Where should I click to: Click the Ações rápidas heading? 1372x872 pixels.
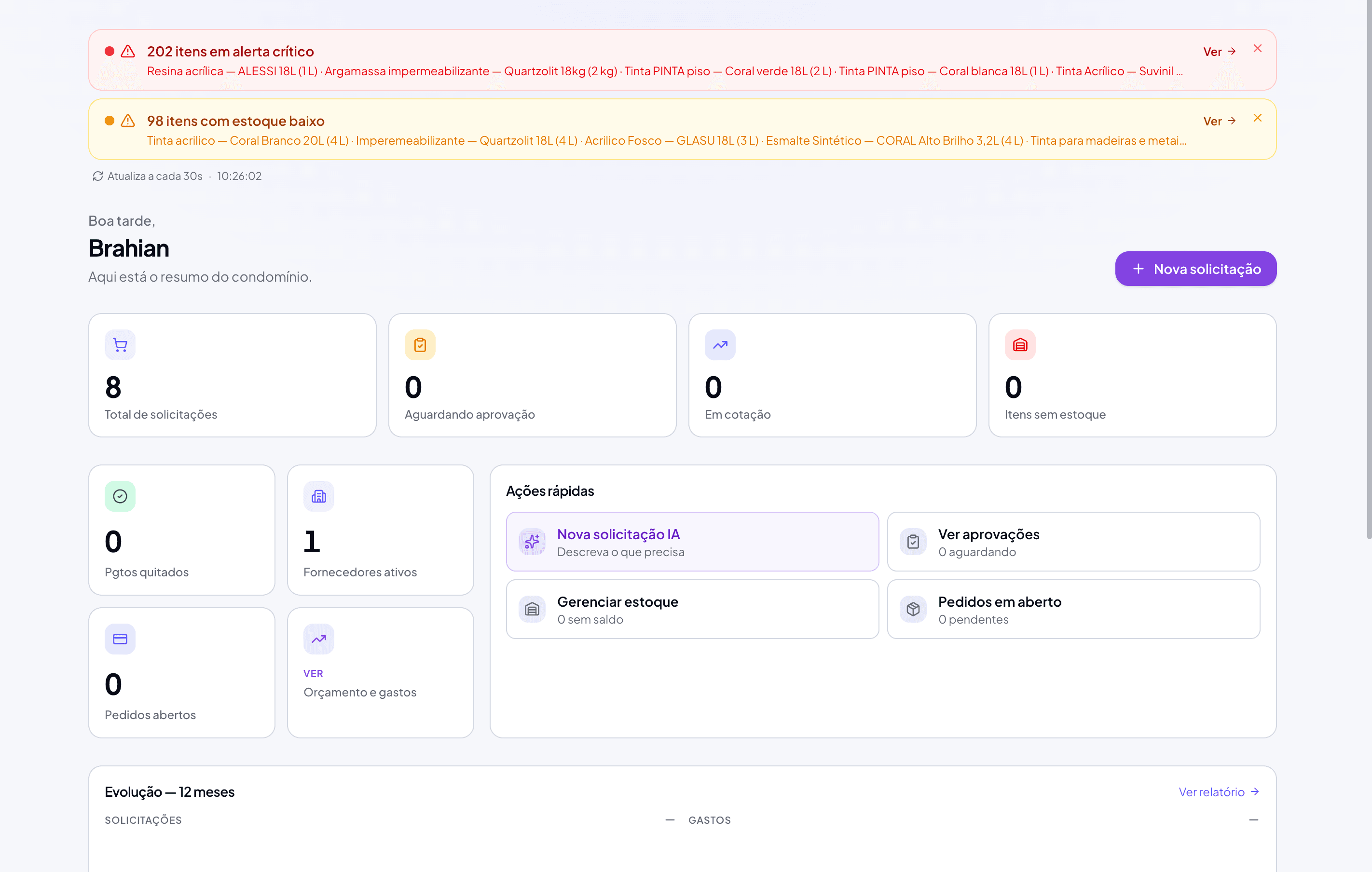(x=550, y=491)
